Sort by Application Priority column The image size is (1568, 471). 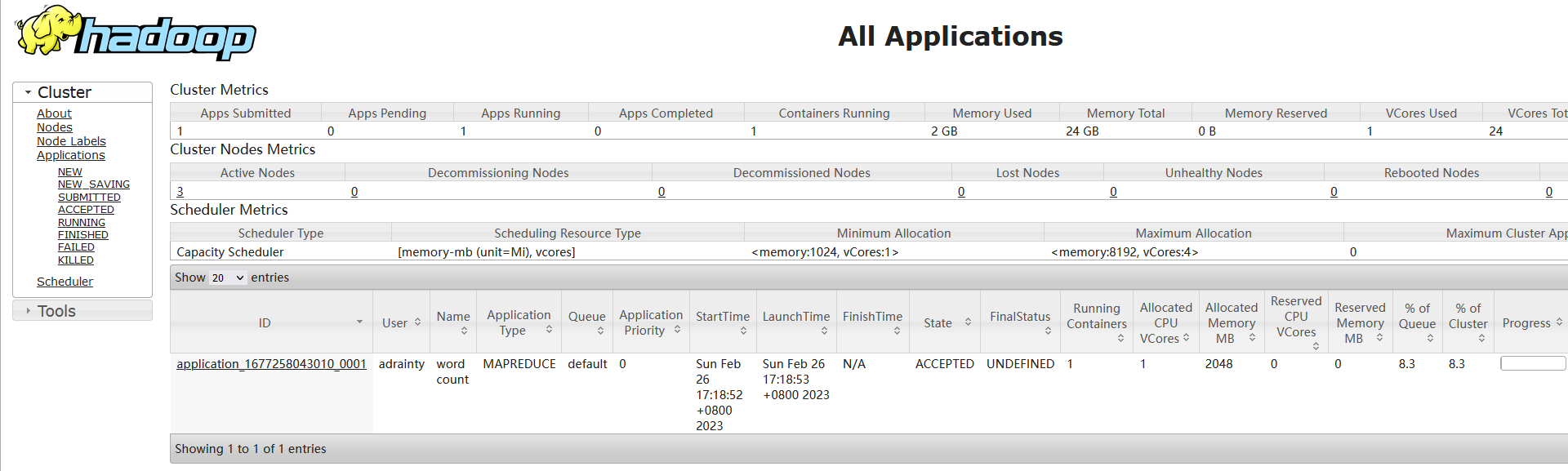[651, 322]
